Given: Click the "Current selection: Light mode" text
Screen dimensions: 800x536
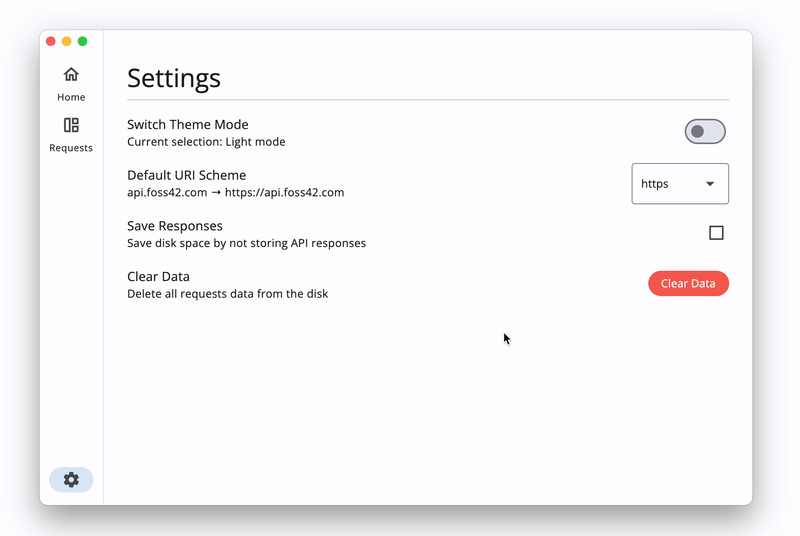Looking at the screenshot, I should pos(206,142).
